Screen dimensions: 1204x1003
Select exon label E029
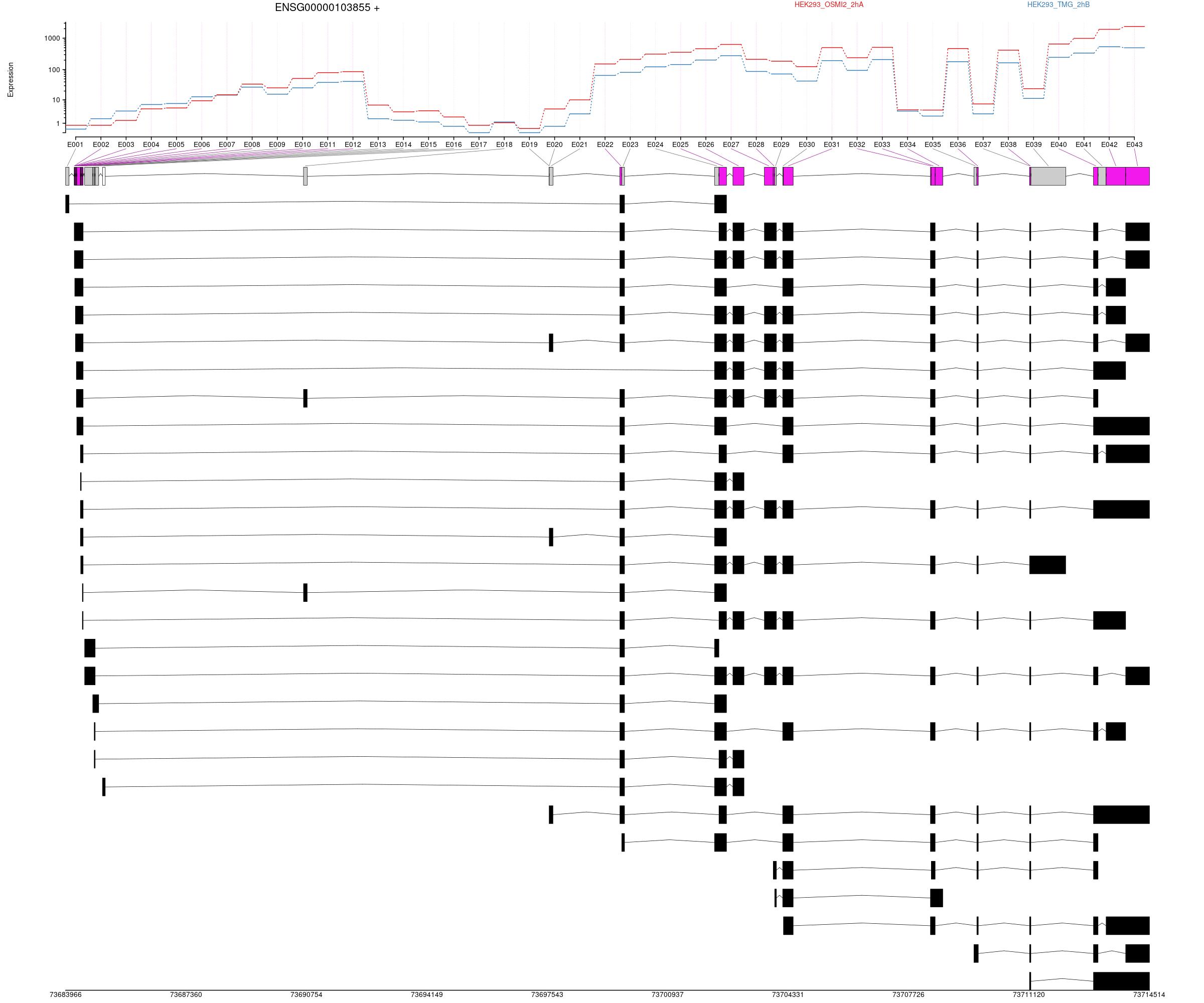(782, 145)
